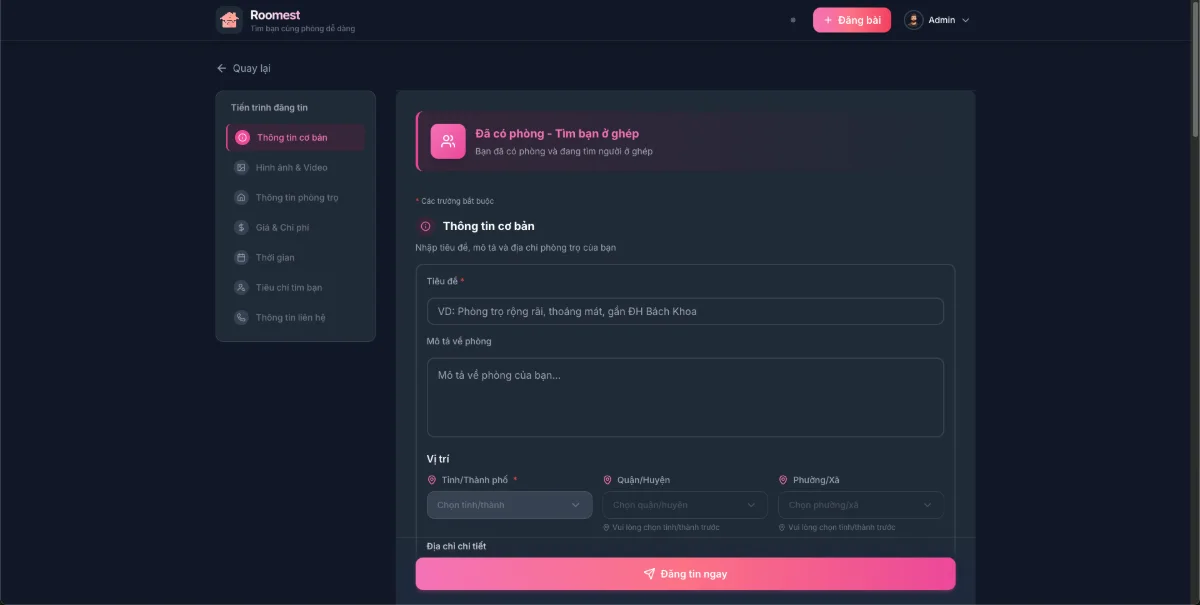Screen dimensions: 1200x605
Task: Select the Giá & Chi phí step
Action: [x=283, y=227]
